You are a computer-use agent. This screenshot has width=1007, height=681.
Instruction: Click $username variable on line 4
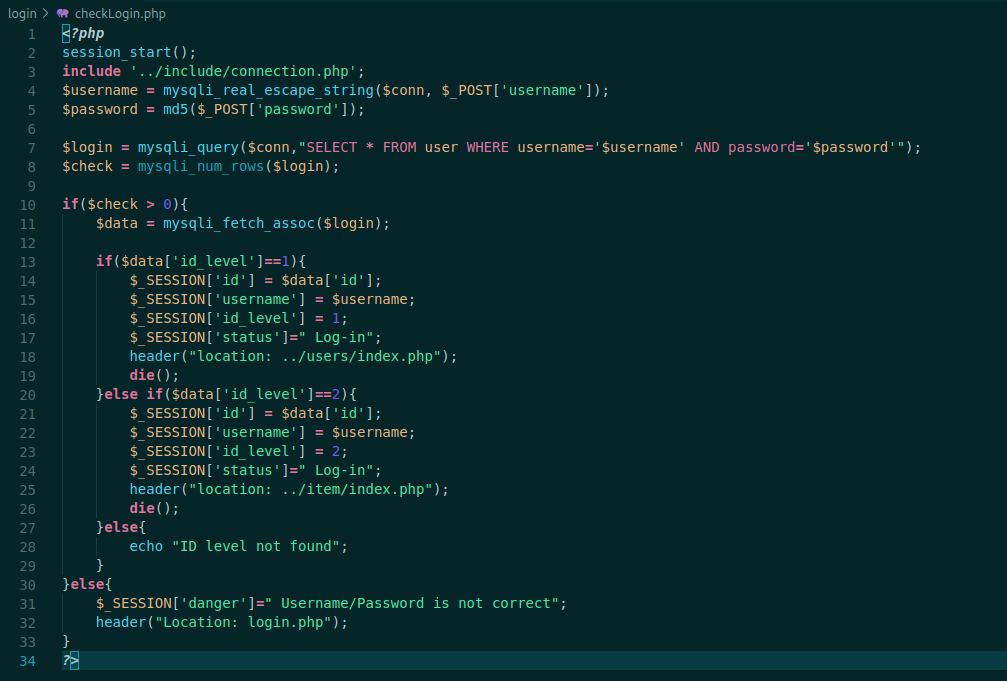100,91
